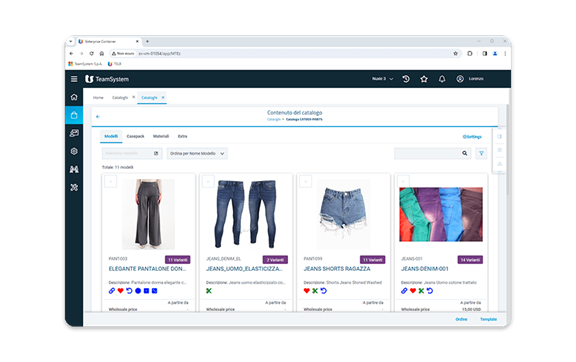Viewport: 576px width, 362px height.
Task: Click the 2 Varianti badge on JEANS_DENIM_EL
Action: tap(275, 260)
